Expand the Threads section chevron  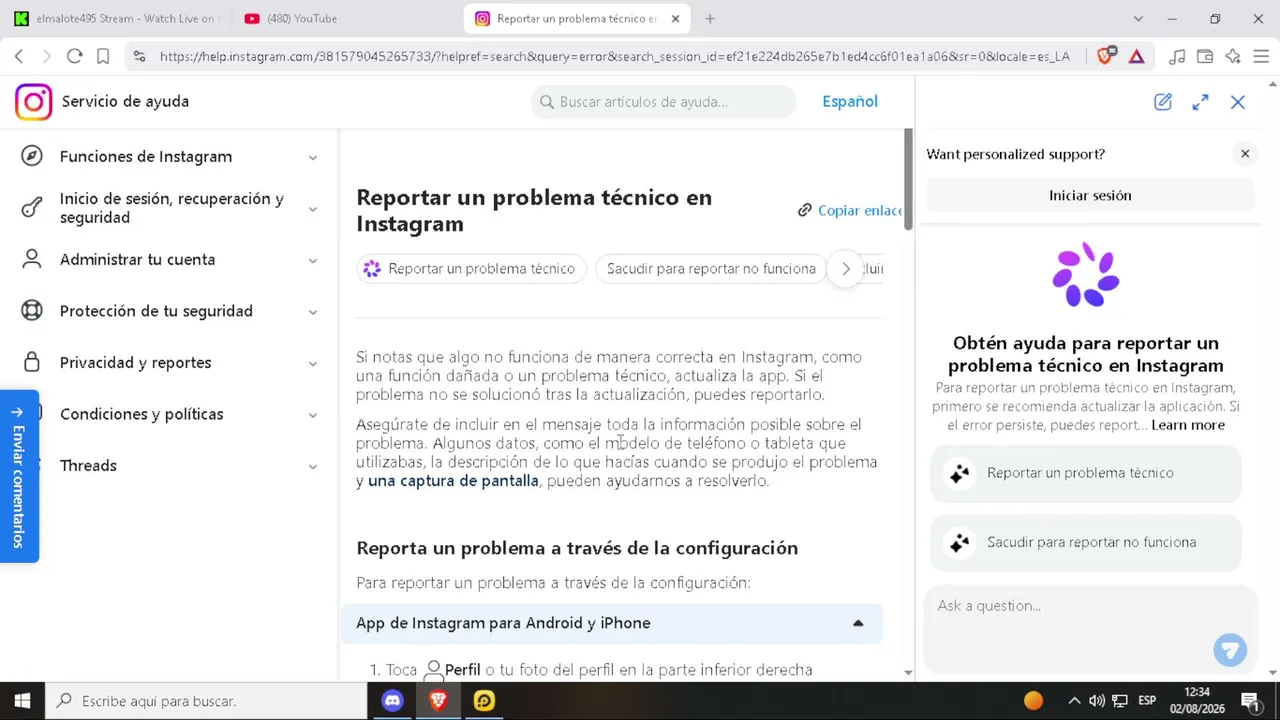(313, 466)
